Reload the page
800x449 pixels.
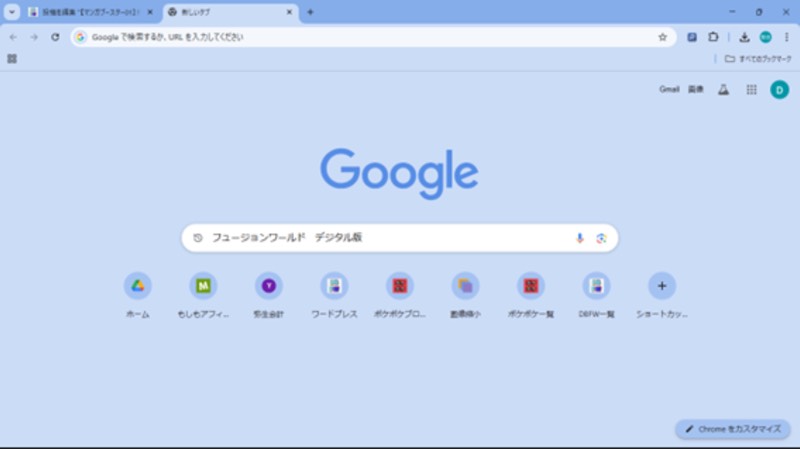click(55, 37)
